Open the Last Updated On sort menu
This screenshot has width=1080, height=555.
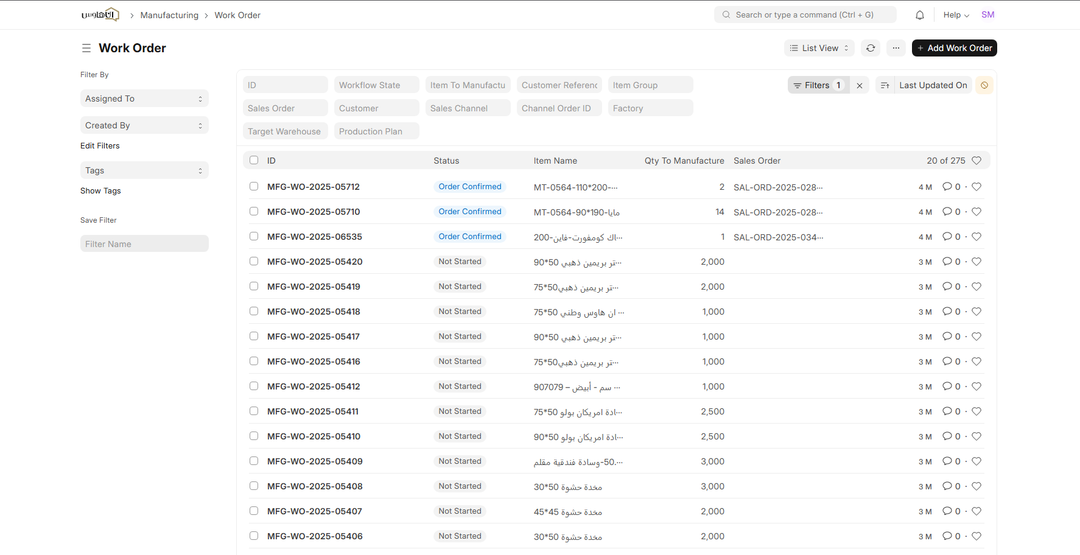tap(932, 86)
